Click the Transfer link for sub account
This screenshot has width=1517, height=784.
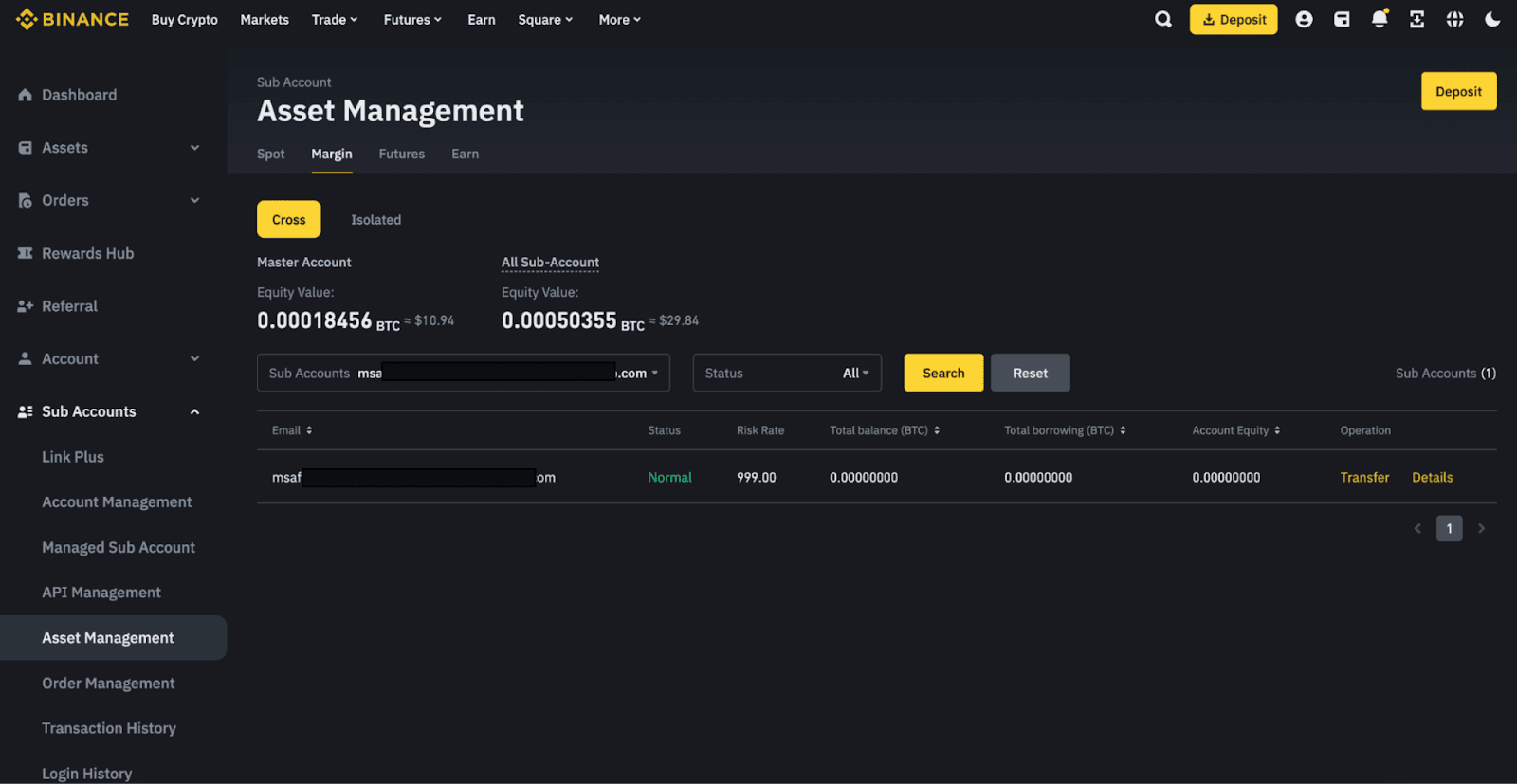point(1364,478)
